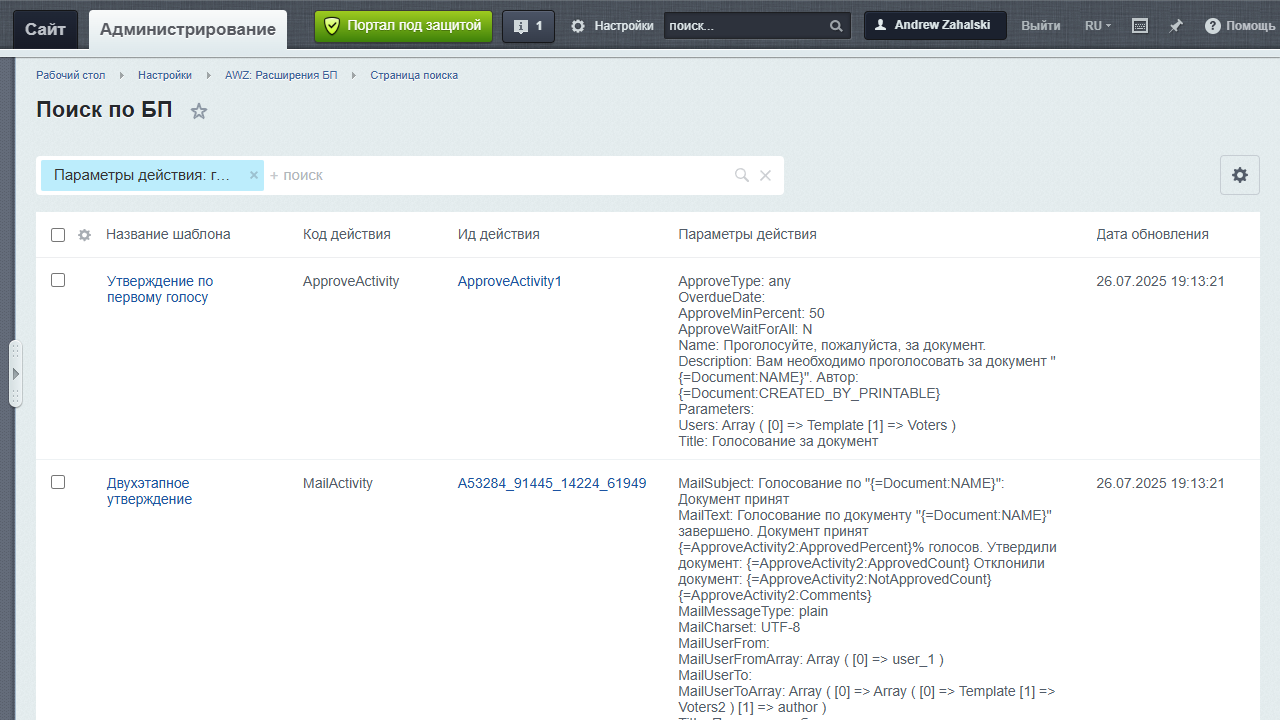Open the ApproveActivity1 action link

pyautogui.click(x=509, y=281)
